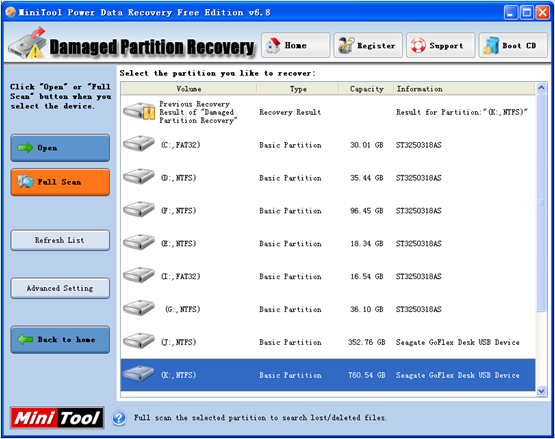
Task: Click the drive icon for D: NTFS
Action: coord(139,177)
